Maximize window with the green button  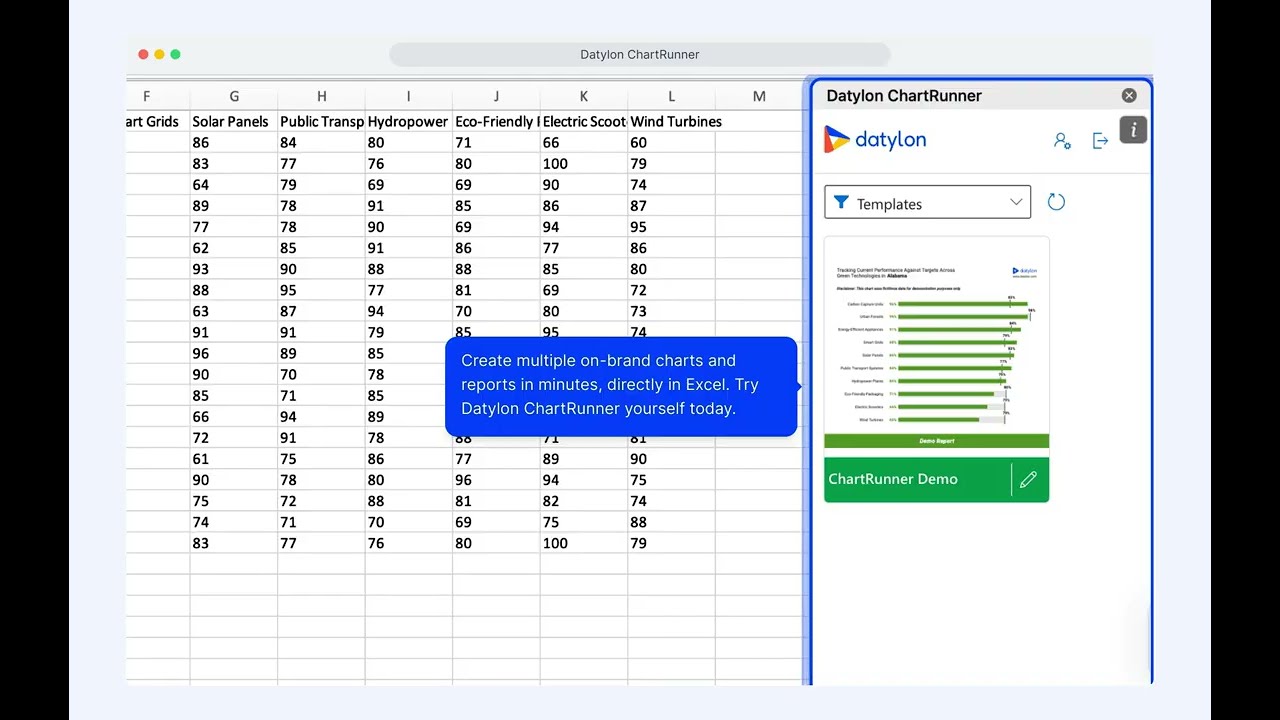[175, 54]
